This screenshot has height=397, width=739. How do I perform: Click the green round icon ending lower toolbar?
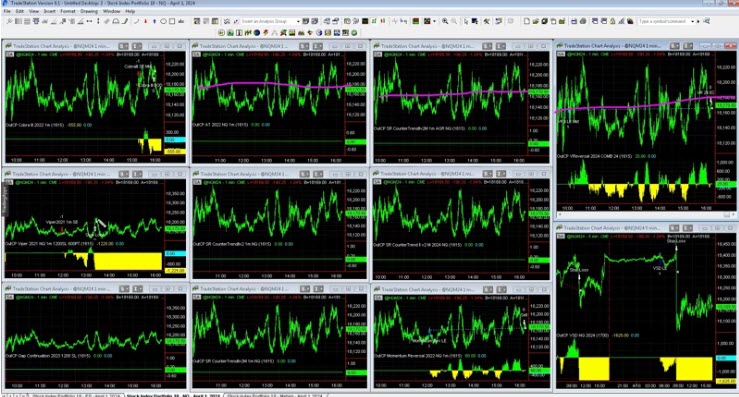coord(354,33)
